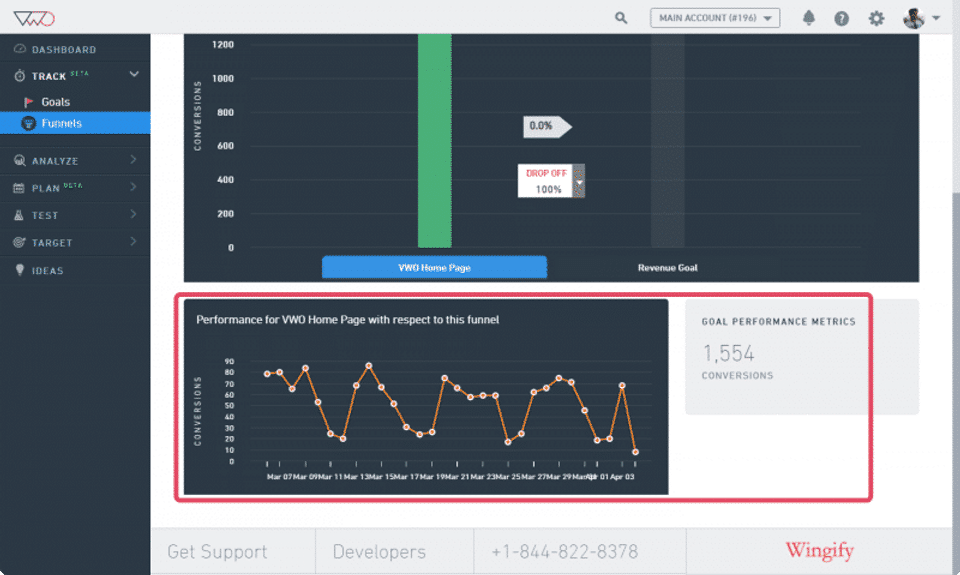Screen dimensions: 960x575
Task: Click the chart title text Performance for VWO Home Page
Action: pyautogui.click(x=347, y=320)
